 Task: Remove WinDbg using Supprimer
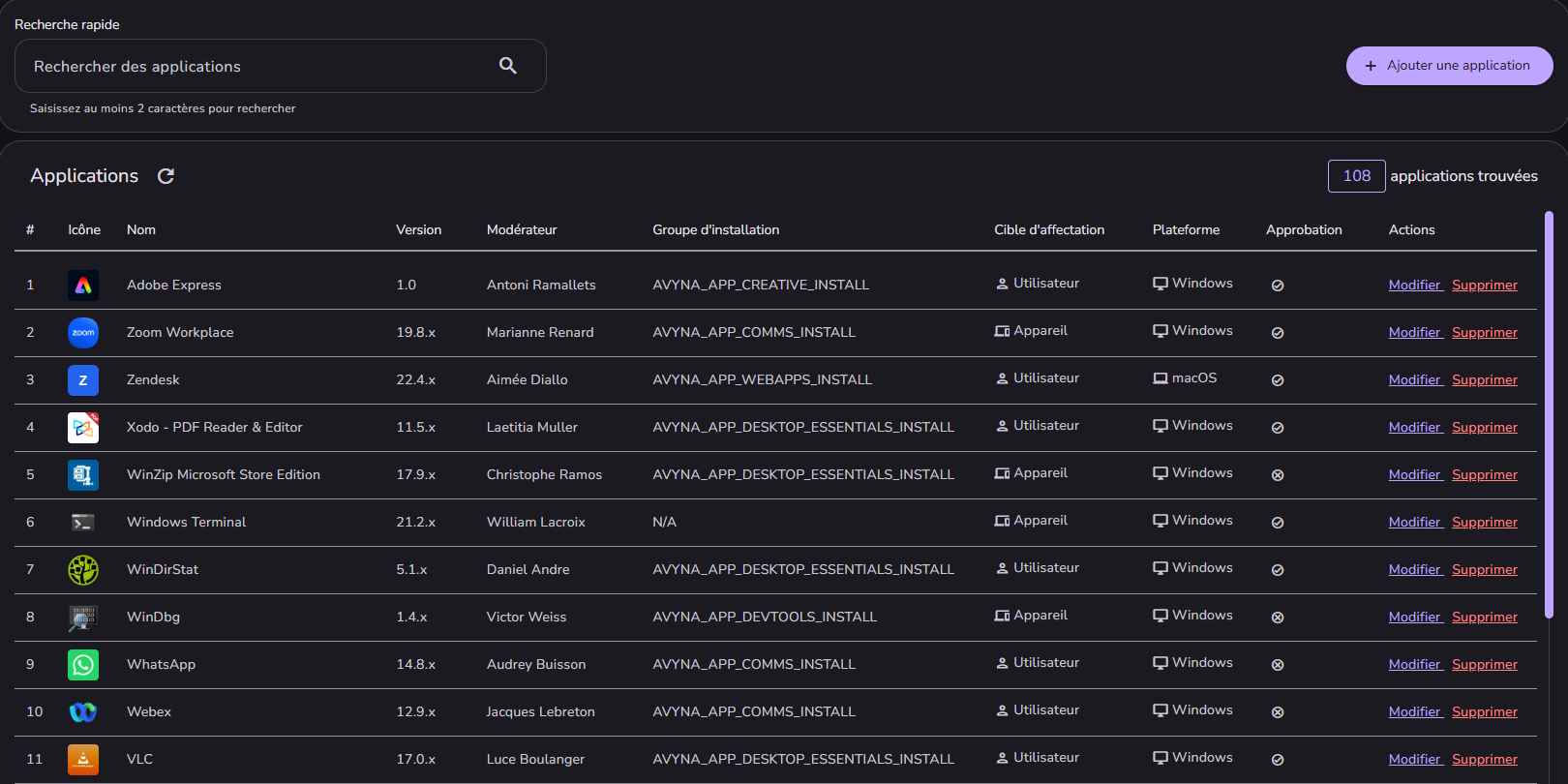(x=1485, y=617)
